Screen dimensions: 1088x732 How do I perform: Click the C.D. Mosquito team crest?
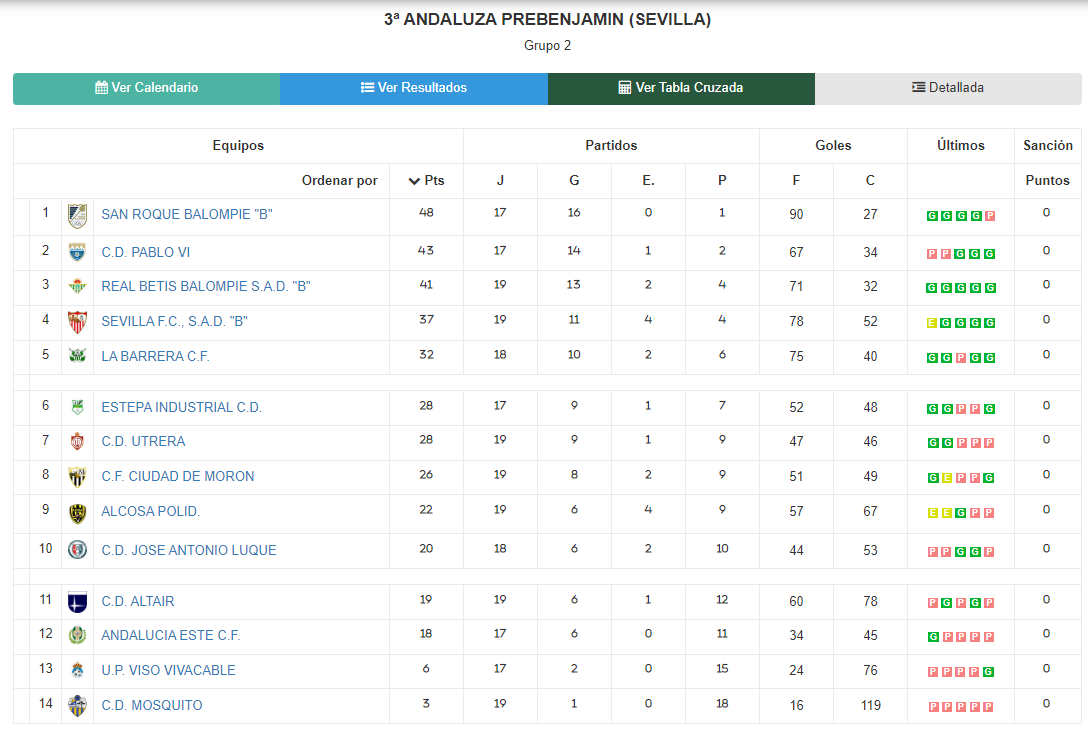pyautogui.click(x=77, y=706)
